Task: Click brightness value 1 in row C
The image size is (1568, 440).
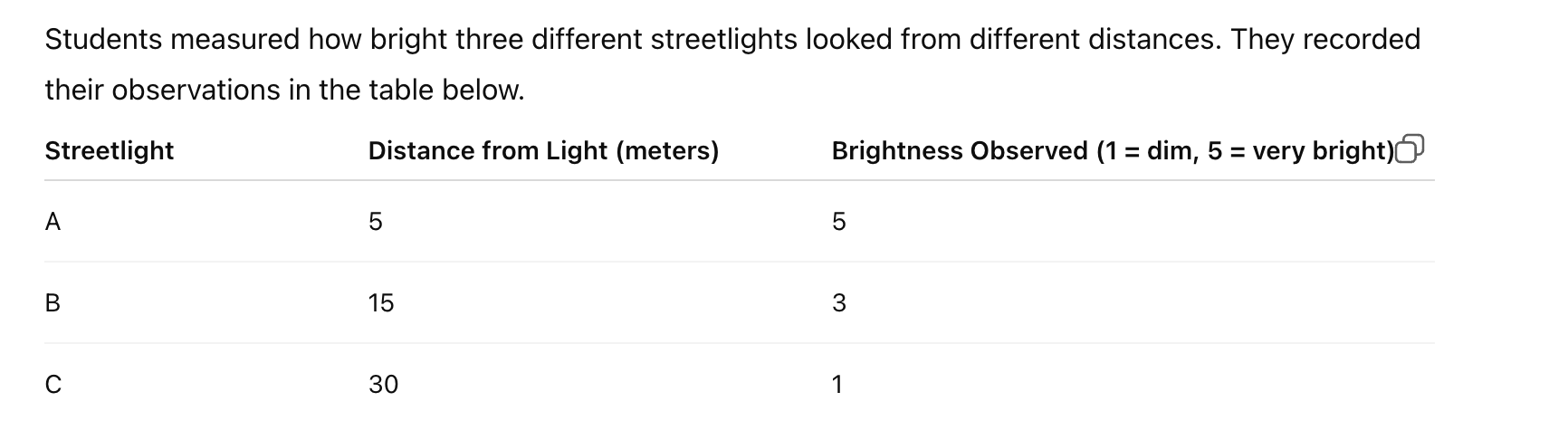Action: [x=837, y=384]
